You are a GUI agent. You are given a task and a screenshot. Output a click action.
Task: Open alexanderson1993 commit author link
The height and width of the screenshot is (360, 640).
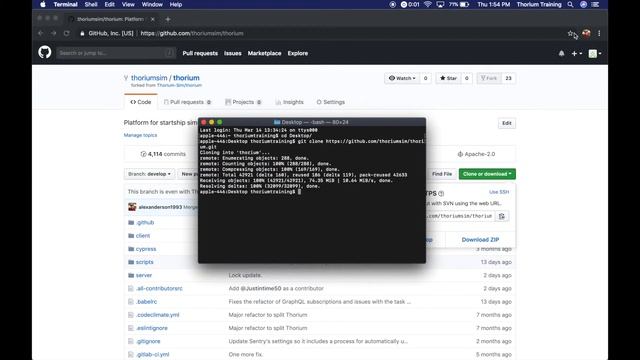click(x=160, y=207)
